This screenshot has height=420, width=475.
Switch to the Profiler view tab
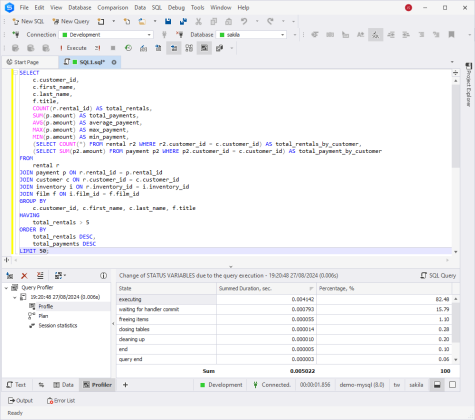click(97, 385)
